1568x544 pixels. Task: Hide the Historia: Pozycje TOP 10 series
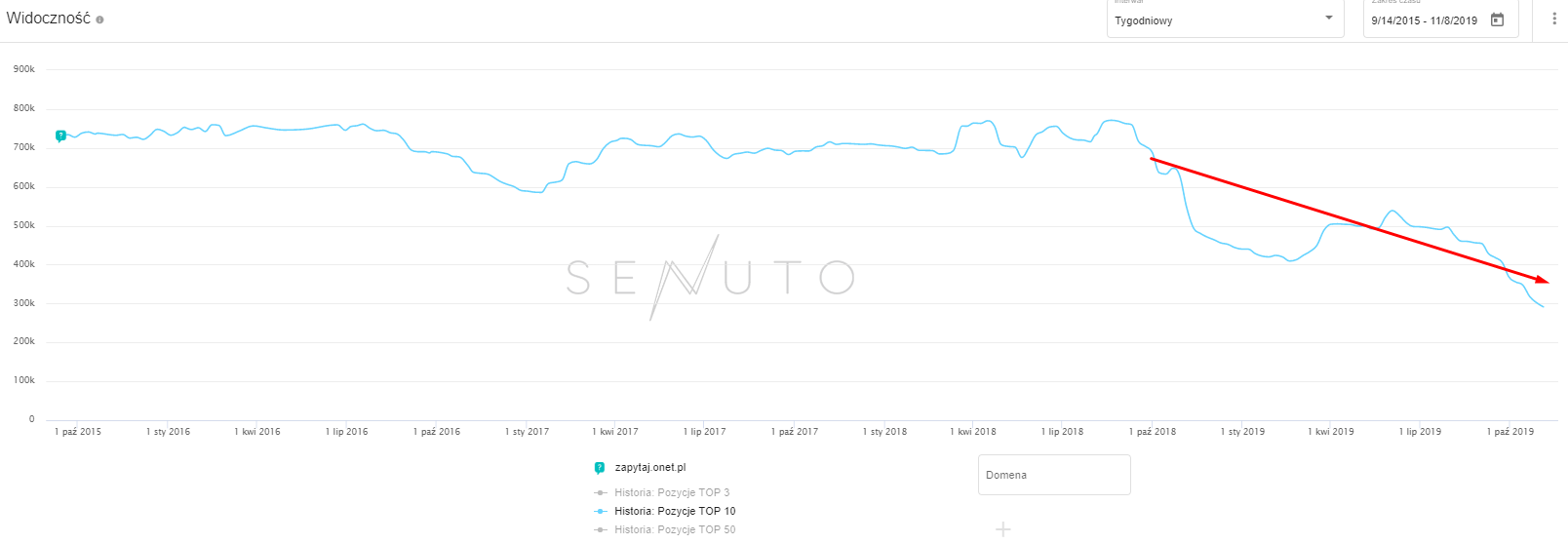pyautogui.click(x=674, y=511)
